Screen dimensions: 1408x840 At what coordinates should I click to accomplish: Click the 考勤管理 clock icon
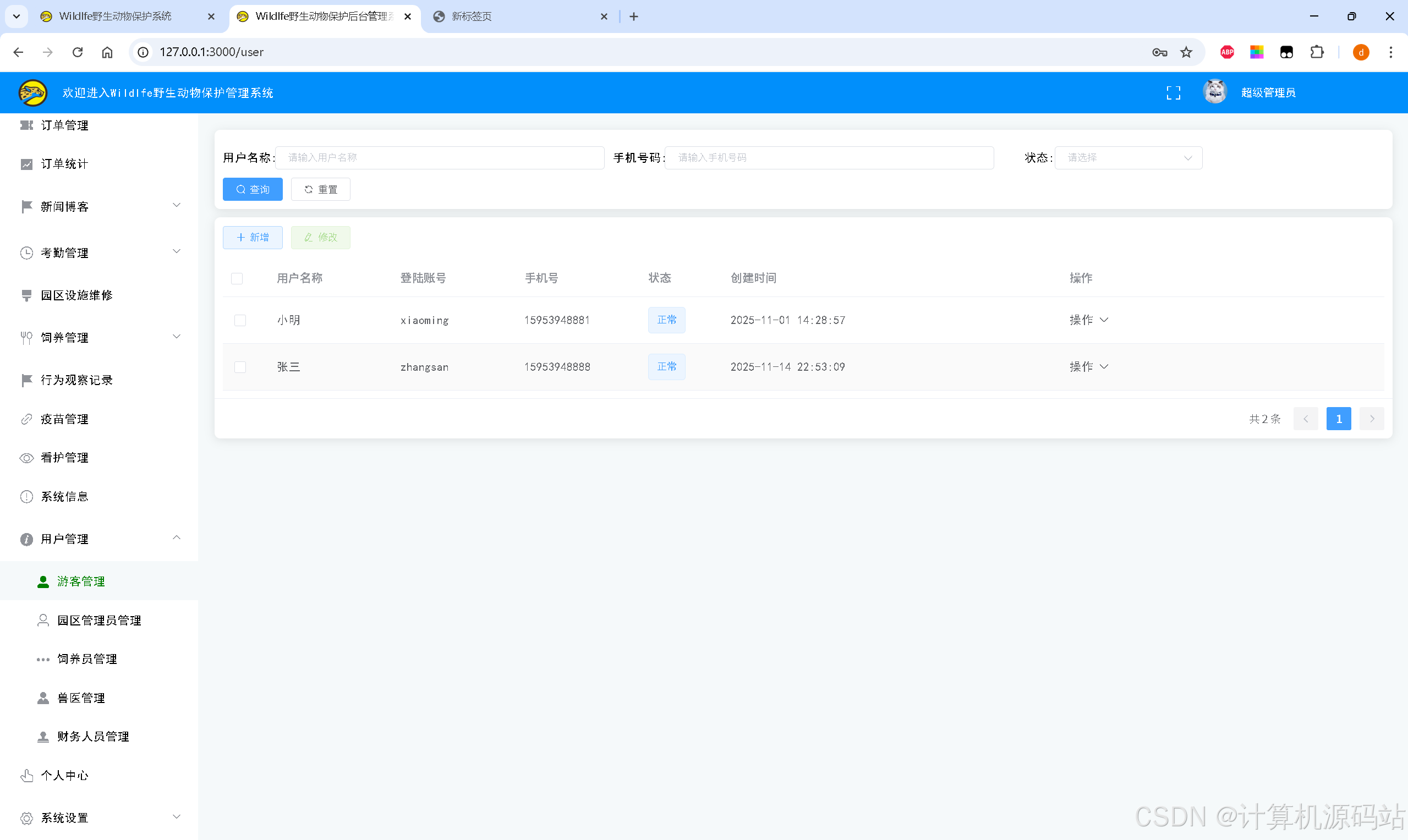(x=26, y=253)
